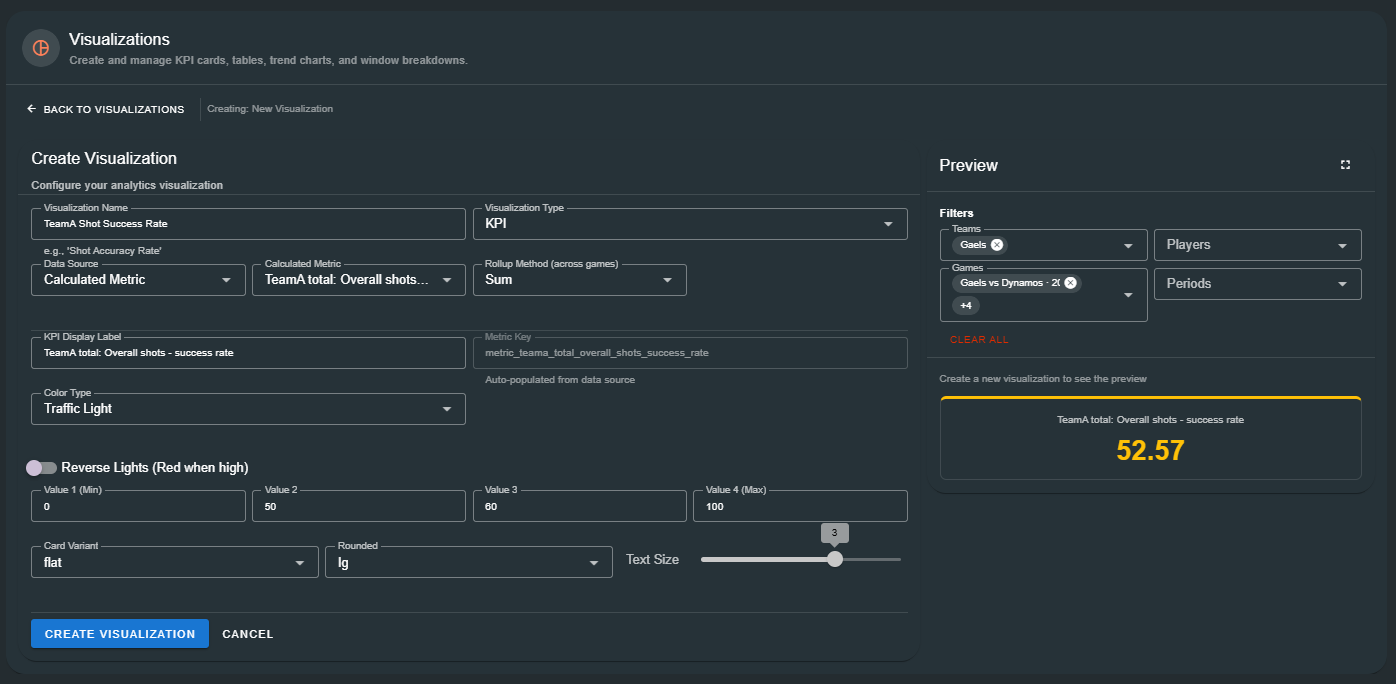The width and height of the screenshot is (1396, 684).
Task: Go back to Visualizations
Action: pyautogui.click(x=106, y=109)
